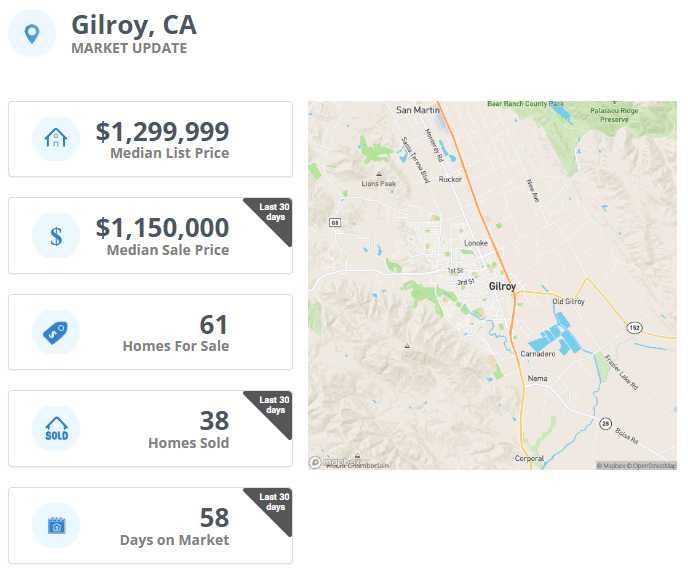The width and height of the screenshot is (688, 575).
Task: Click the dollar sign icon for Median Sale Price
Action: 56,236
